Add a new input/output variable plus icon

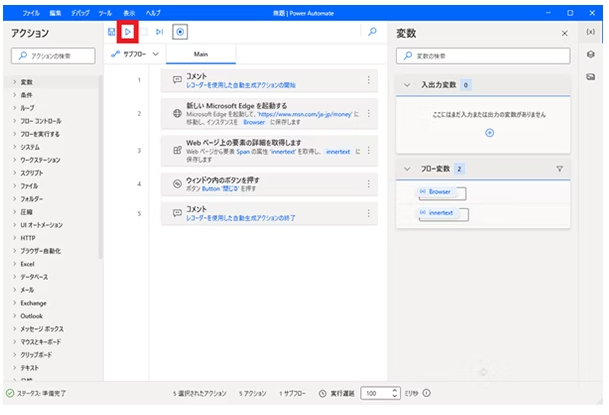[x=489, y=133]
